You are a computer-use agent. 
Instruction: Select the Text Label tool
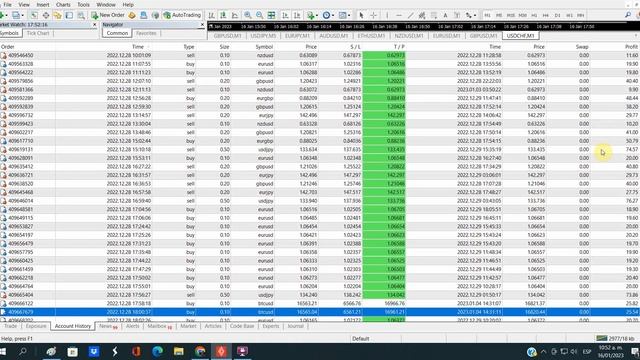457,16
